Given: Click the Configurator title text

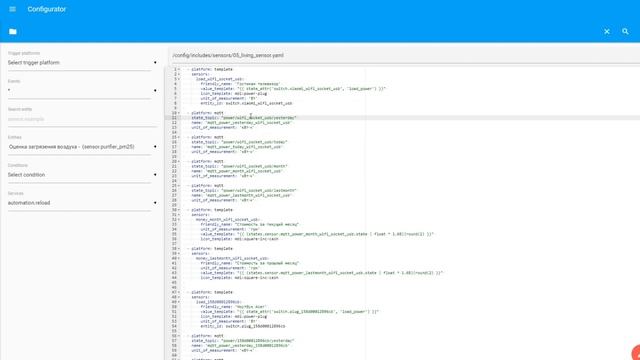Looking at the screenshot, I should (x=47, y=9).
